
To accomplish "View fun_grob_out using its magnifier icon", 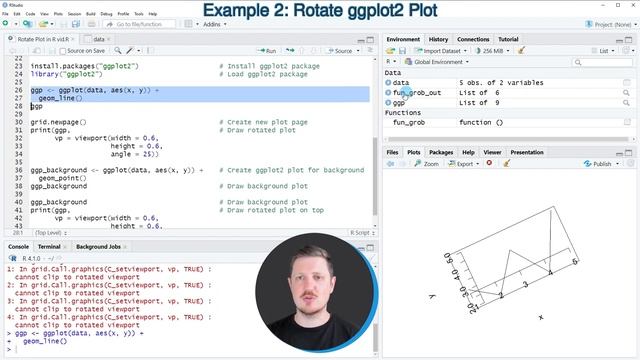I will coord(626,93).
